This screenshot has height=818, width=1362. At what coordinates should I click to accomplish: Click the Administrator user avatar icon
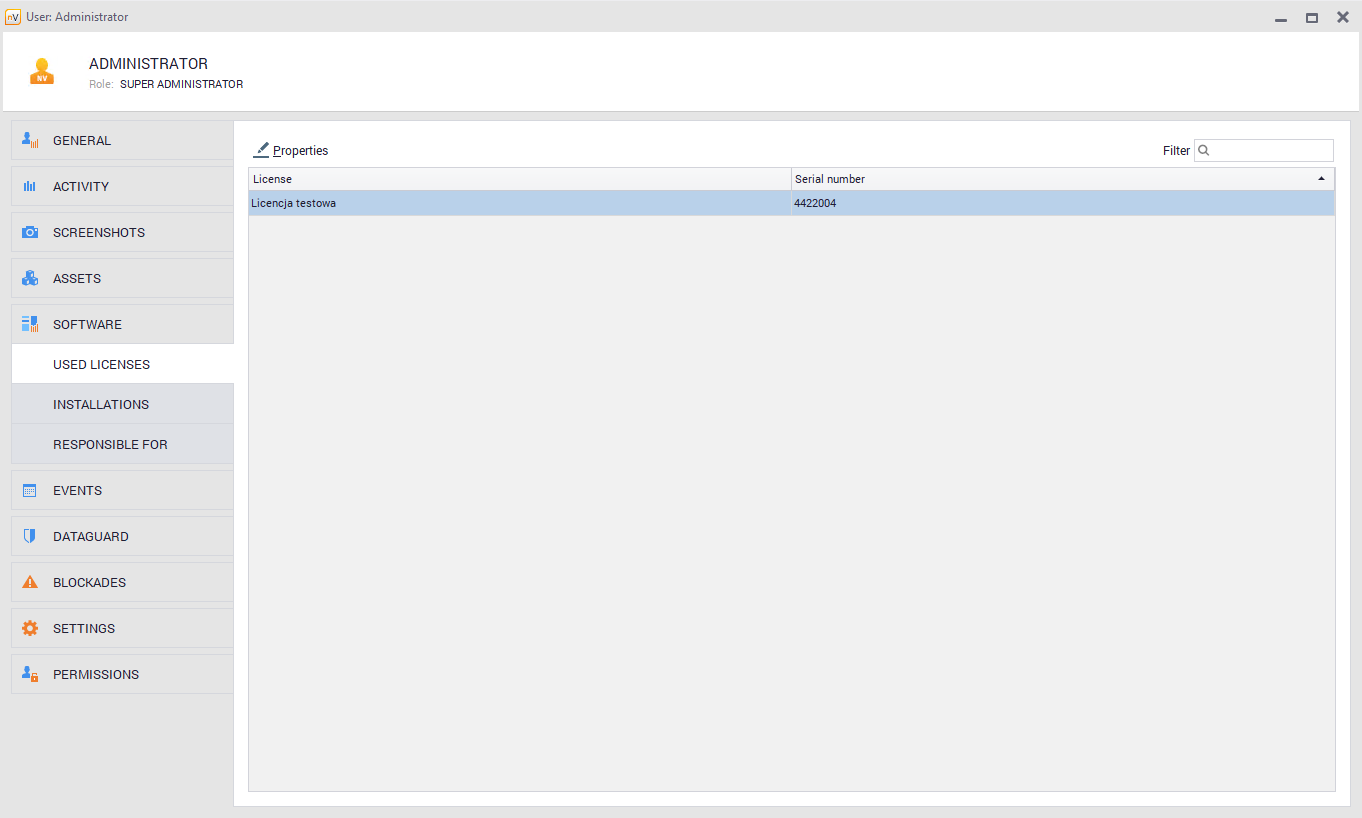tap(42, 72)
